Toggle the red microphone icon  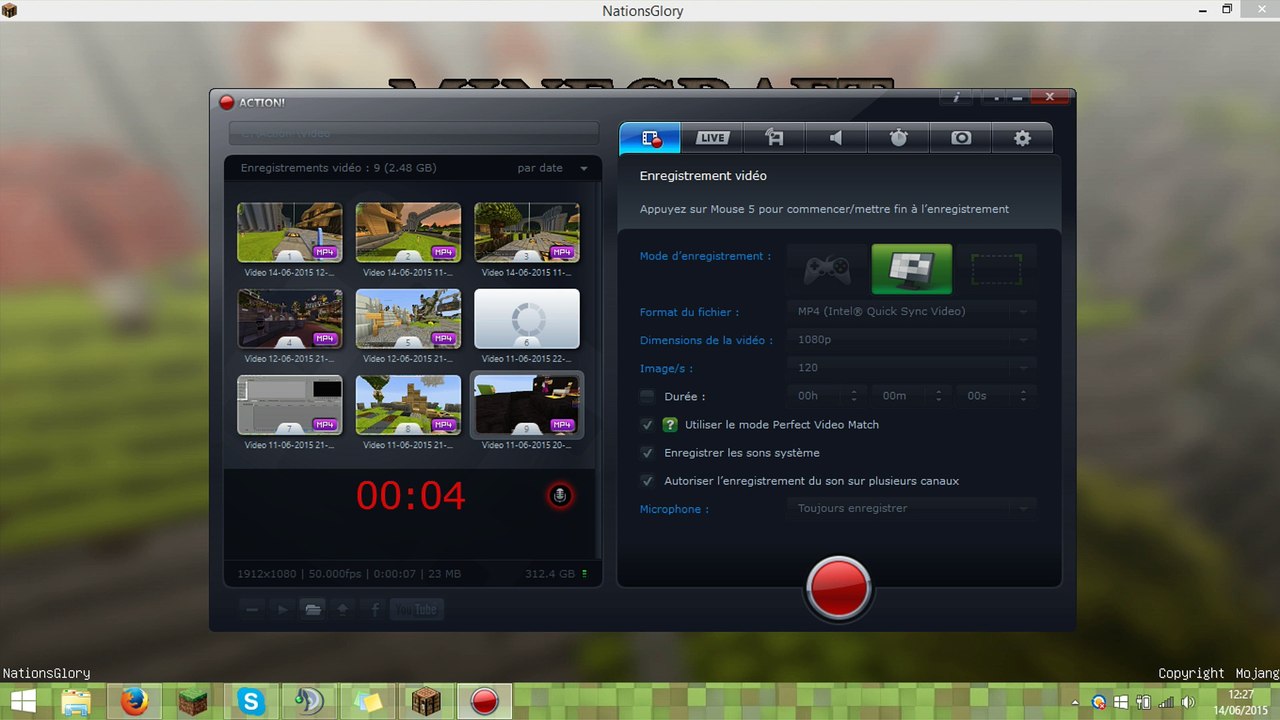point(560,495)
